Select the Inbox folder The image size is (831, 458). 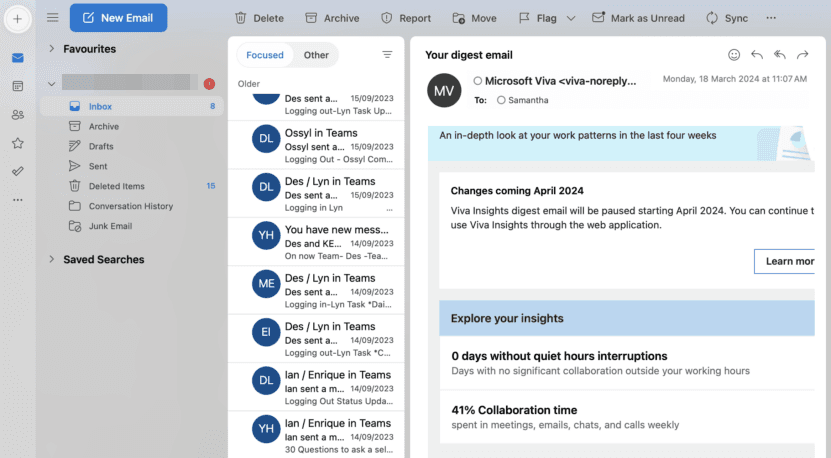pyautogui.click(x=132, y=107)
